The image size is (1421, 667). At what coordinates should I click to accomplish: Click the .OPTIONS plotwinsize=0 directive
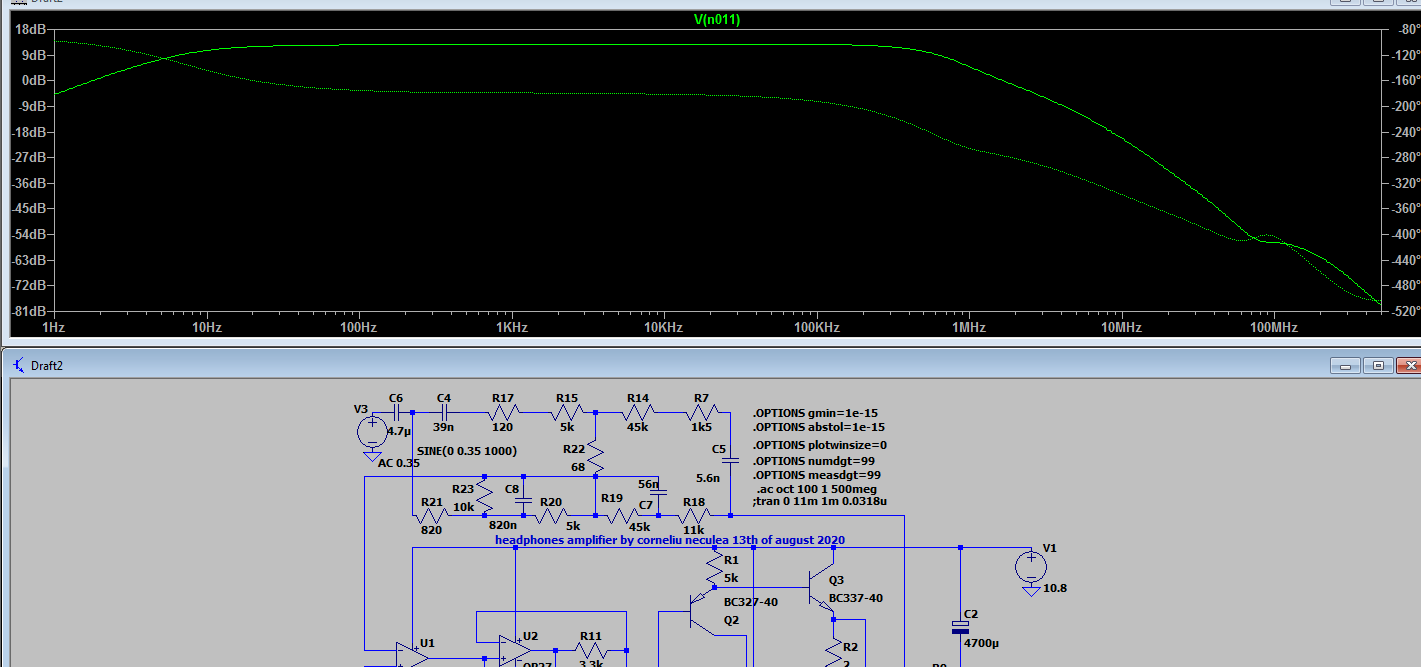click(x=820, y=445)
